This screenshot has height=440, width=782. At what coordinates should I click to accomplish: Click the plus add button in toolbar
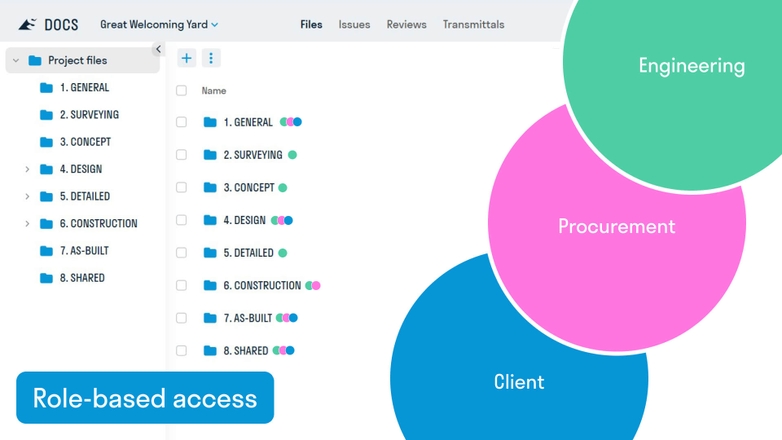point(187,58)
